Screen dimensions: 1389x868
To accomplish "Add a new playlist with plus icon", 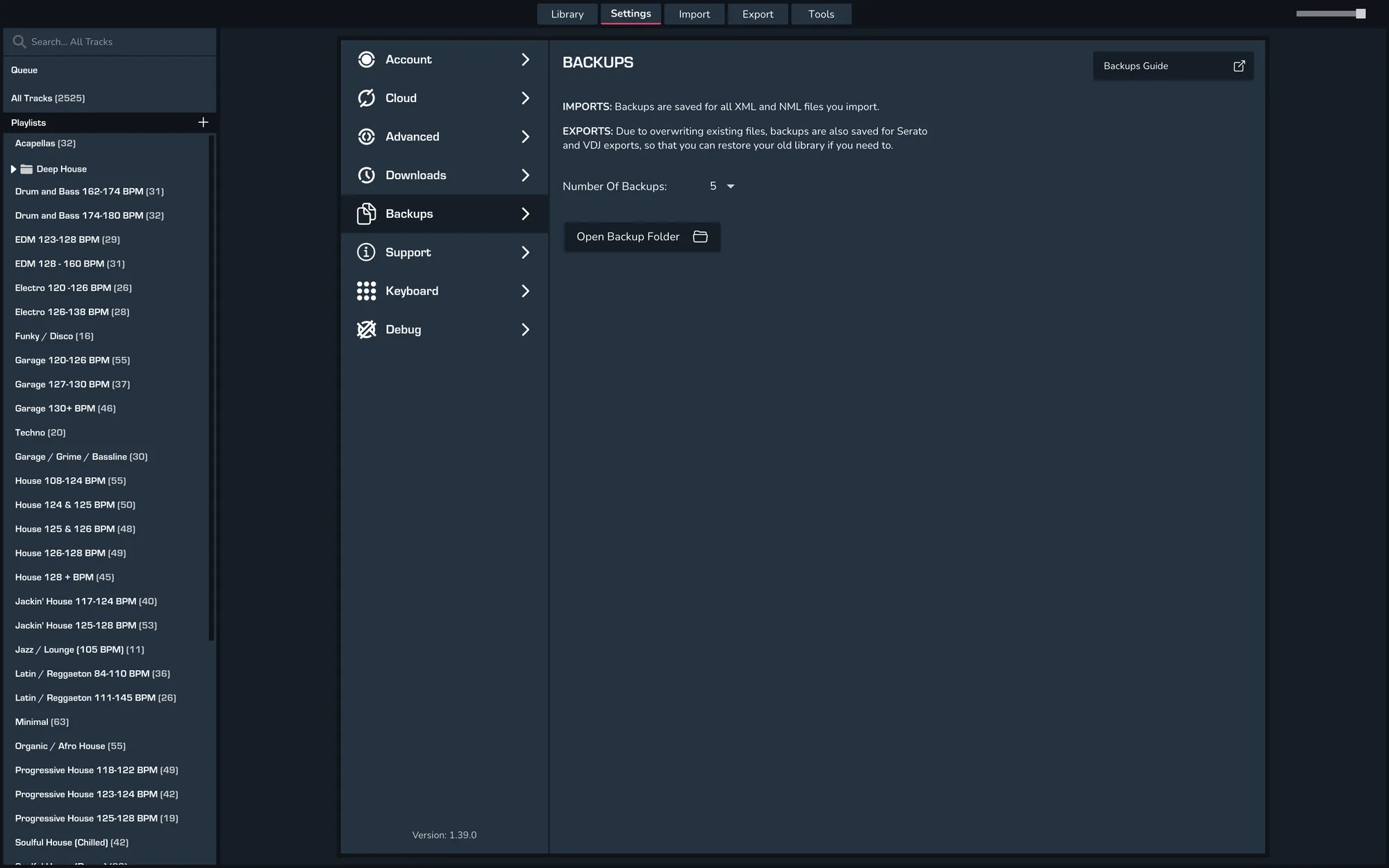I will tap(203, 122).
